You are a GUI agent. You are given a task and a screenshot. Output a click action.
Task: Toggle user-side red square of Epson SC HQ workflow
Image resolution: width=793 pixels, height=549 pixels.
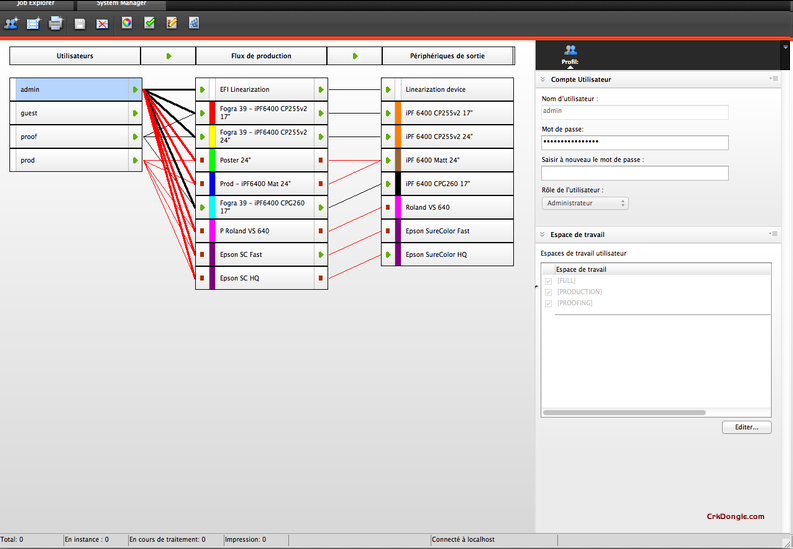pyautogui.click(x=202, y=278)
